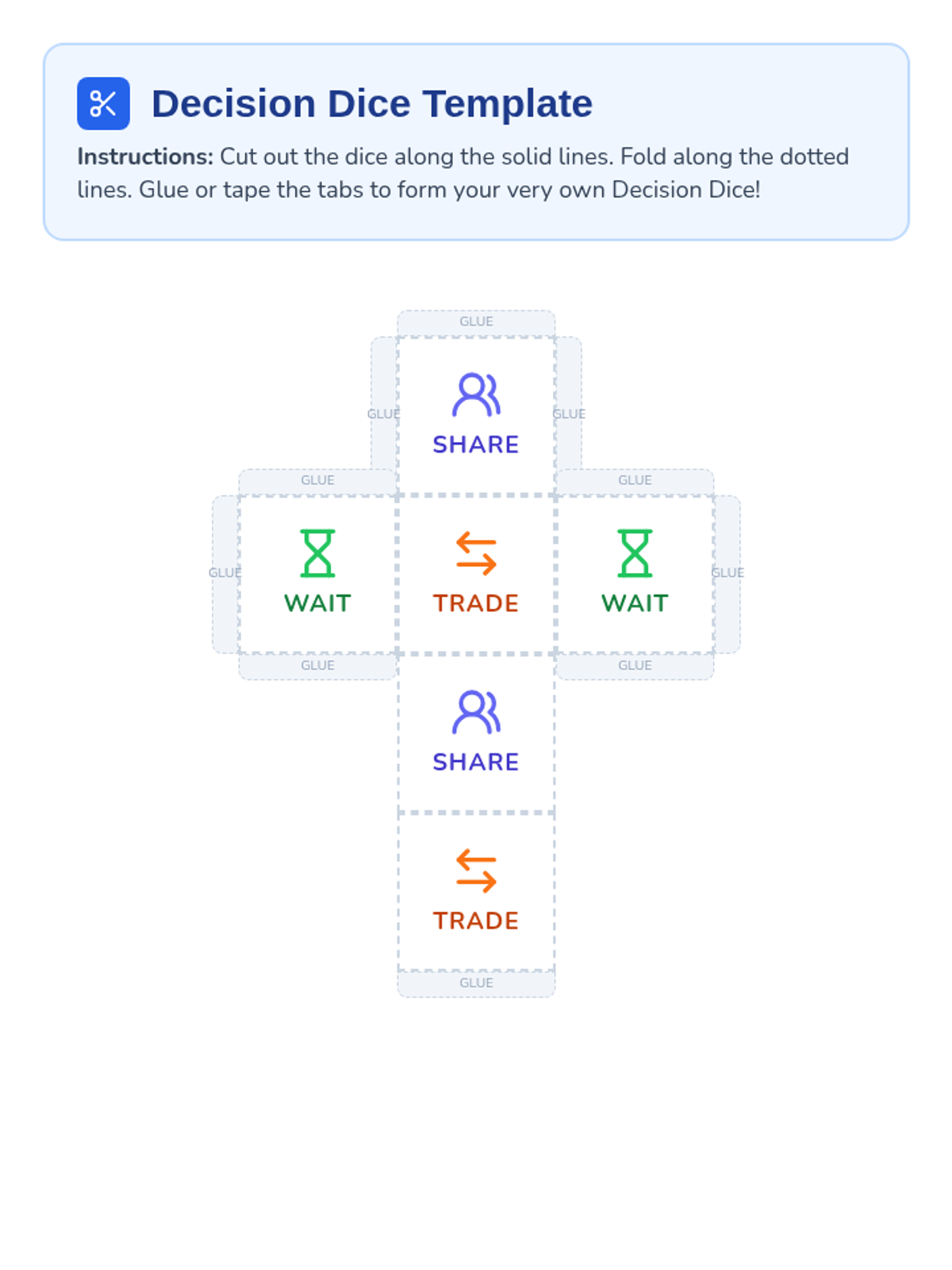The image size is (952, 1270).
Task: Click the left WAIT hourglass icon
Action: pyautogui.click(x=317, y=553)
